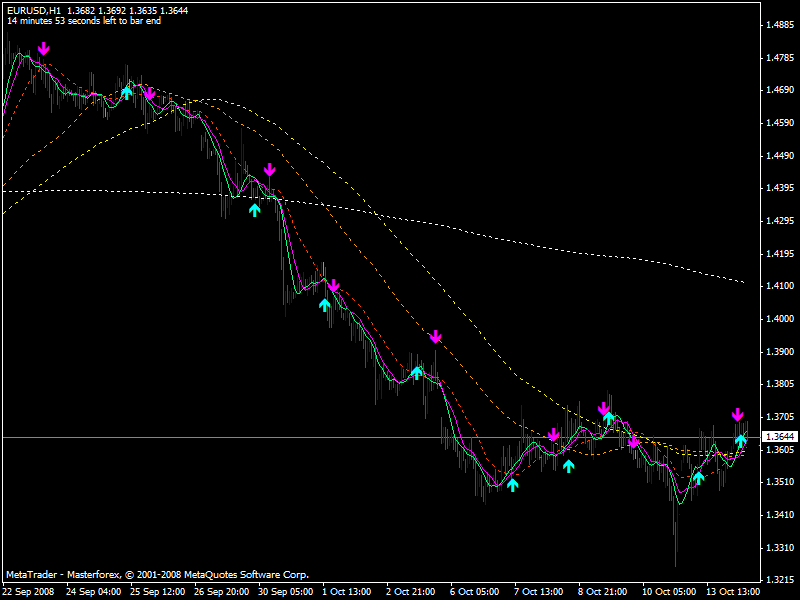Screen dimensions: 800x600
Task: Click the '2 Oct 21:00' time label
Action: [x=411, y=592]
